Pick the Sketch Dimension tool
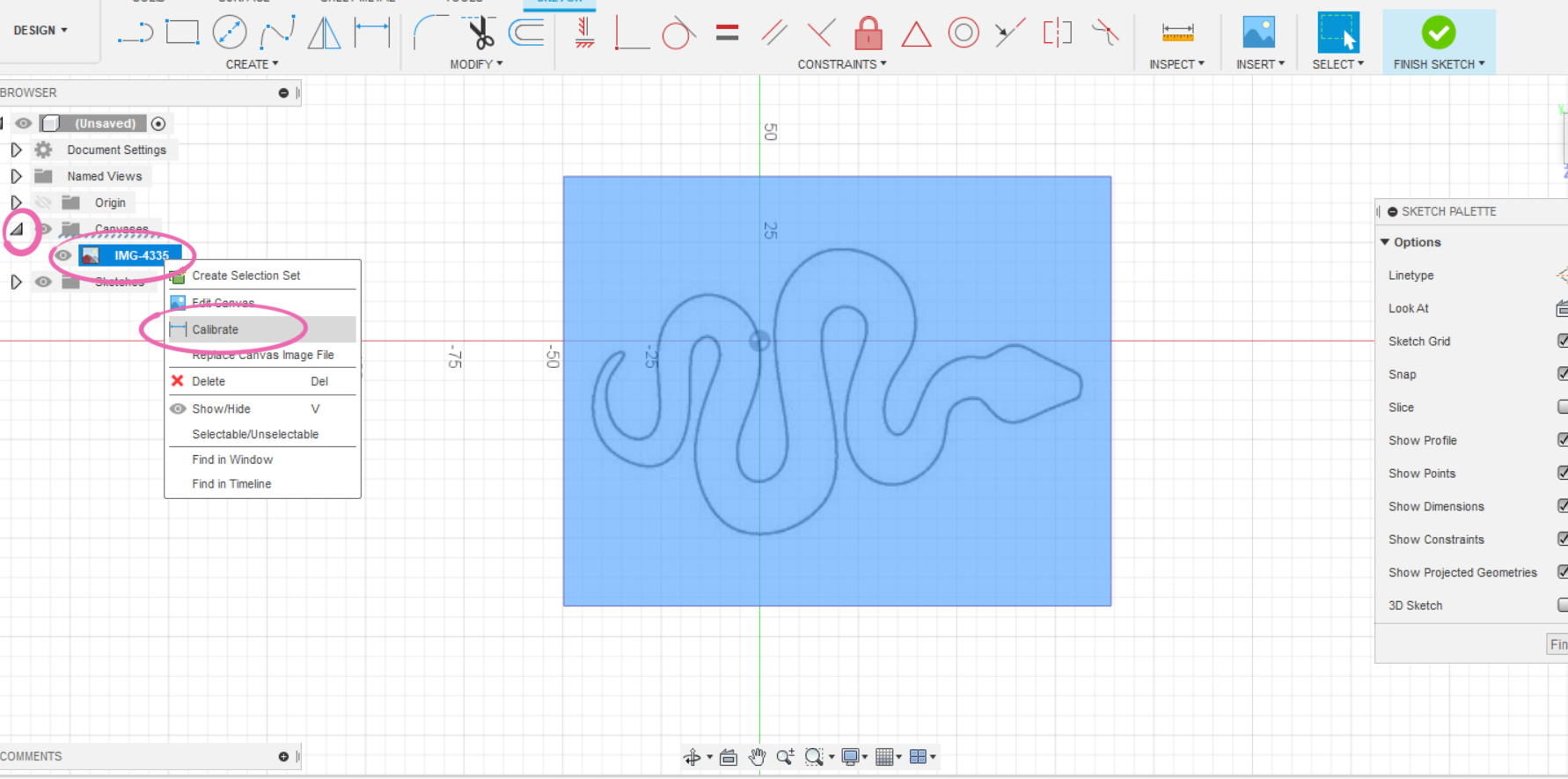1568x779 pixels. tap(372, 33)
